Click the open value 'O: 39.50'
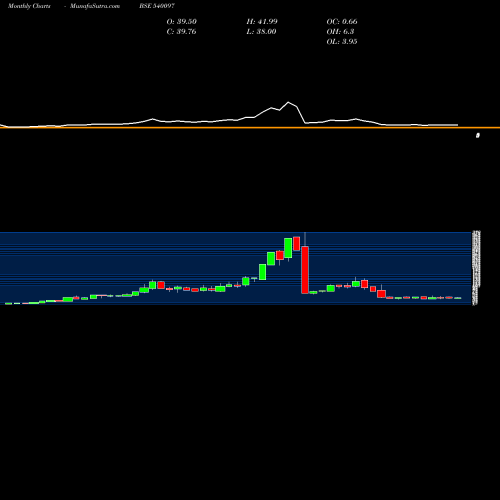The image size is (500, 500). (182, 22)
